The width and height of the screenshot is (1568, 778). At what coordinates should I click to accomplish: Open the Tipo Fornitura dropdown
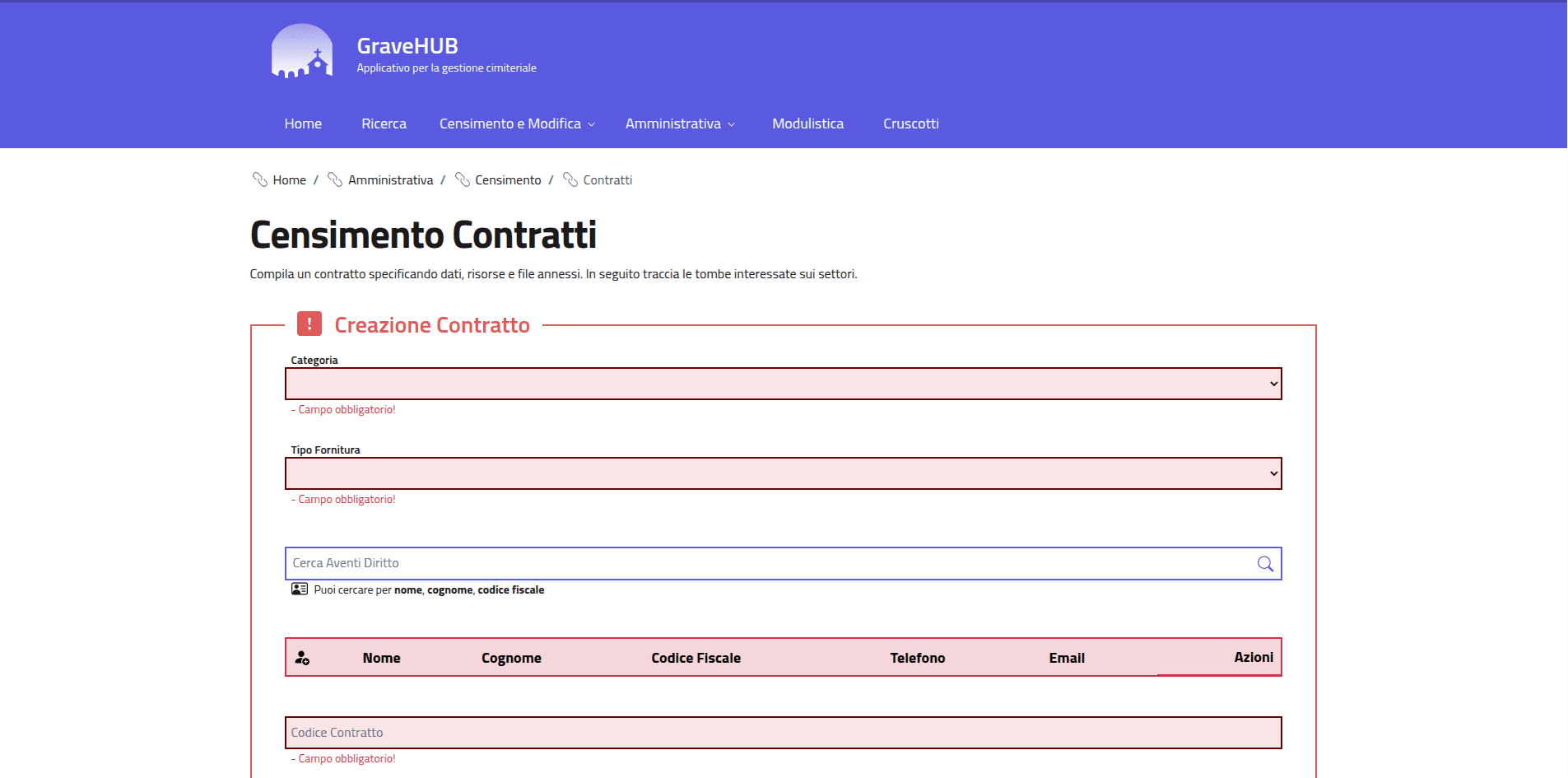coord(782,473)
